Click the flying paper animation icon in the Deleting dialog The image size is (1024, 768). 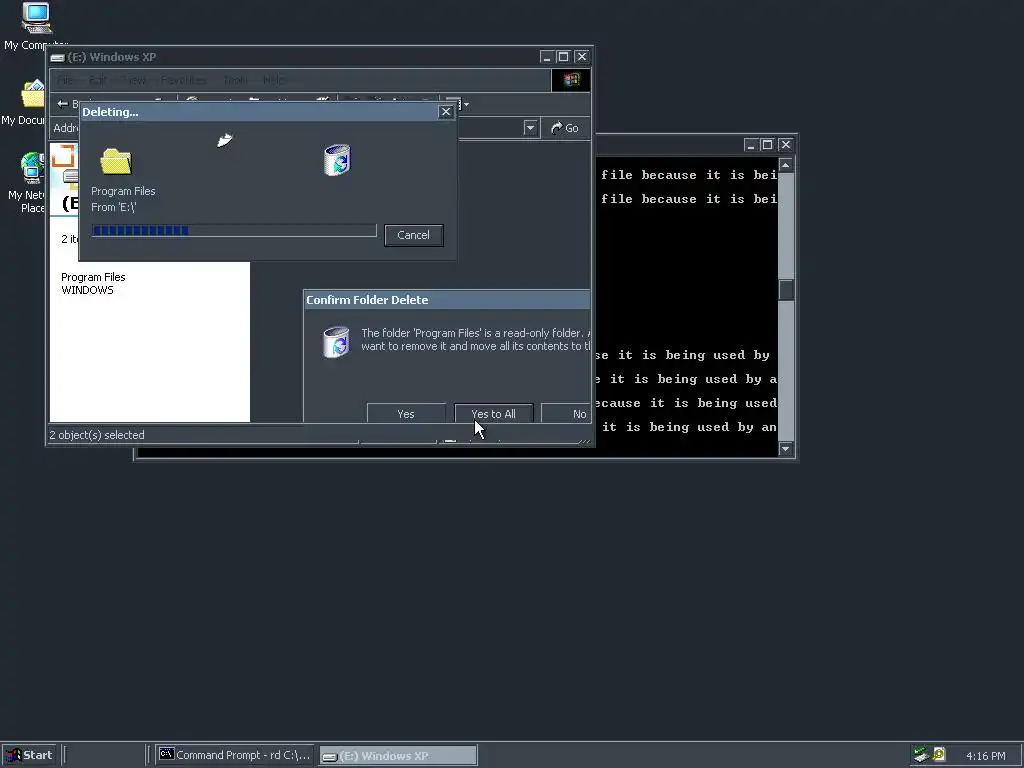225,140
